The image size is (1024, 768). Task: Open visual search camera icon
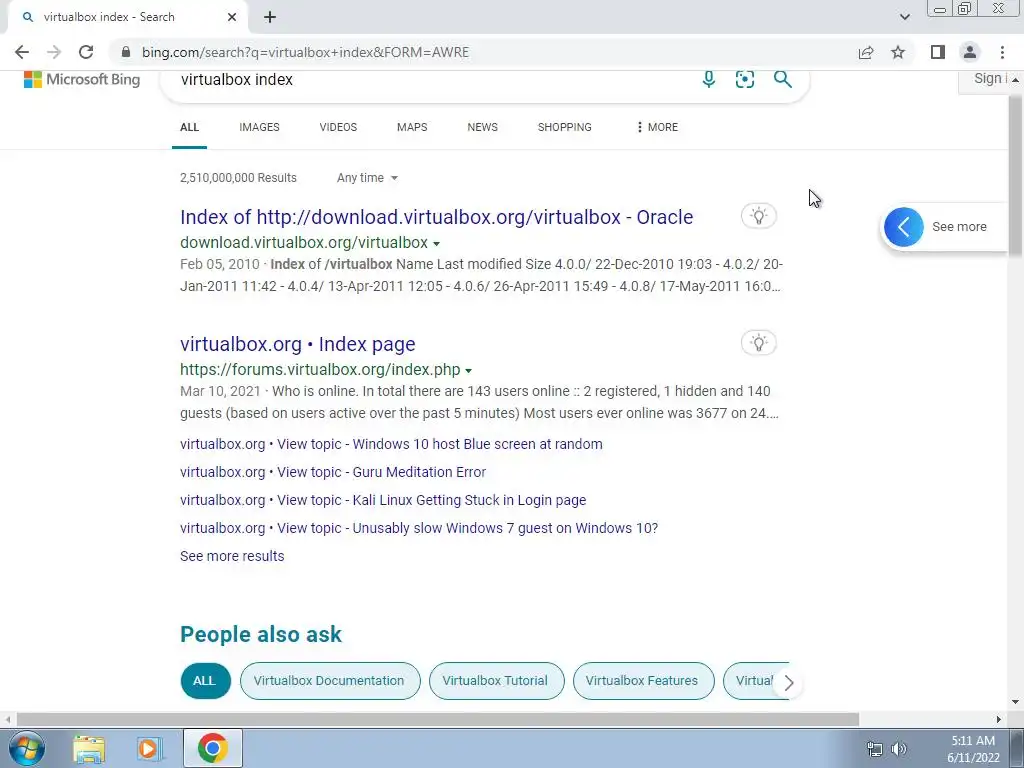744,80
